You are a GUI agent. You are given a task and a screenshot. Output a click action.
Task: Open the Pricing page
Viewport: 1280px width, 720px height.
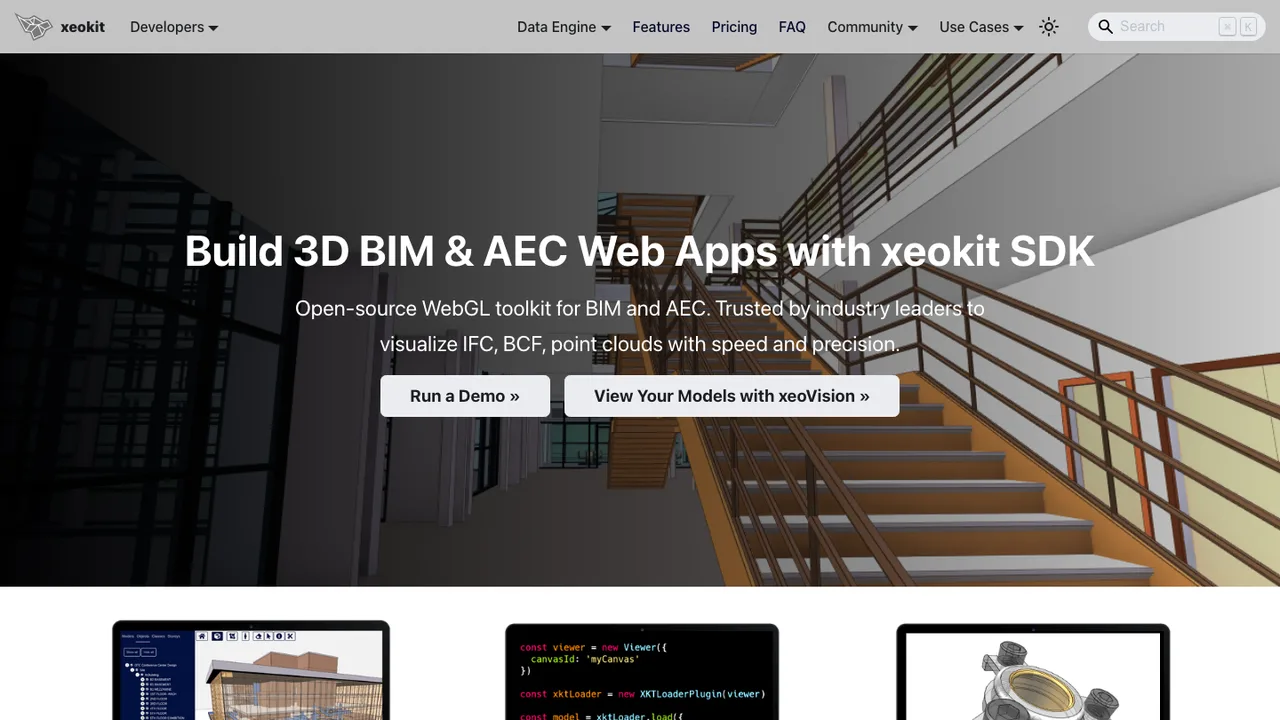pos(734,27)
